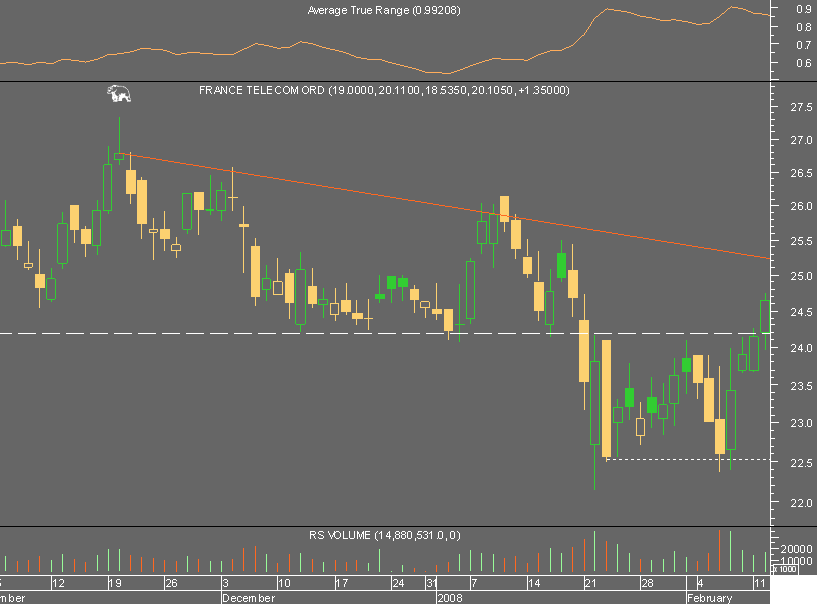Select the 23.5 price axis label
Viewport: 817px width, 604px height.
[801, 386]
